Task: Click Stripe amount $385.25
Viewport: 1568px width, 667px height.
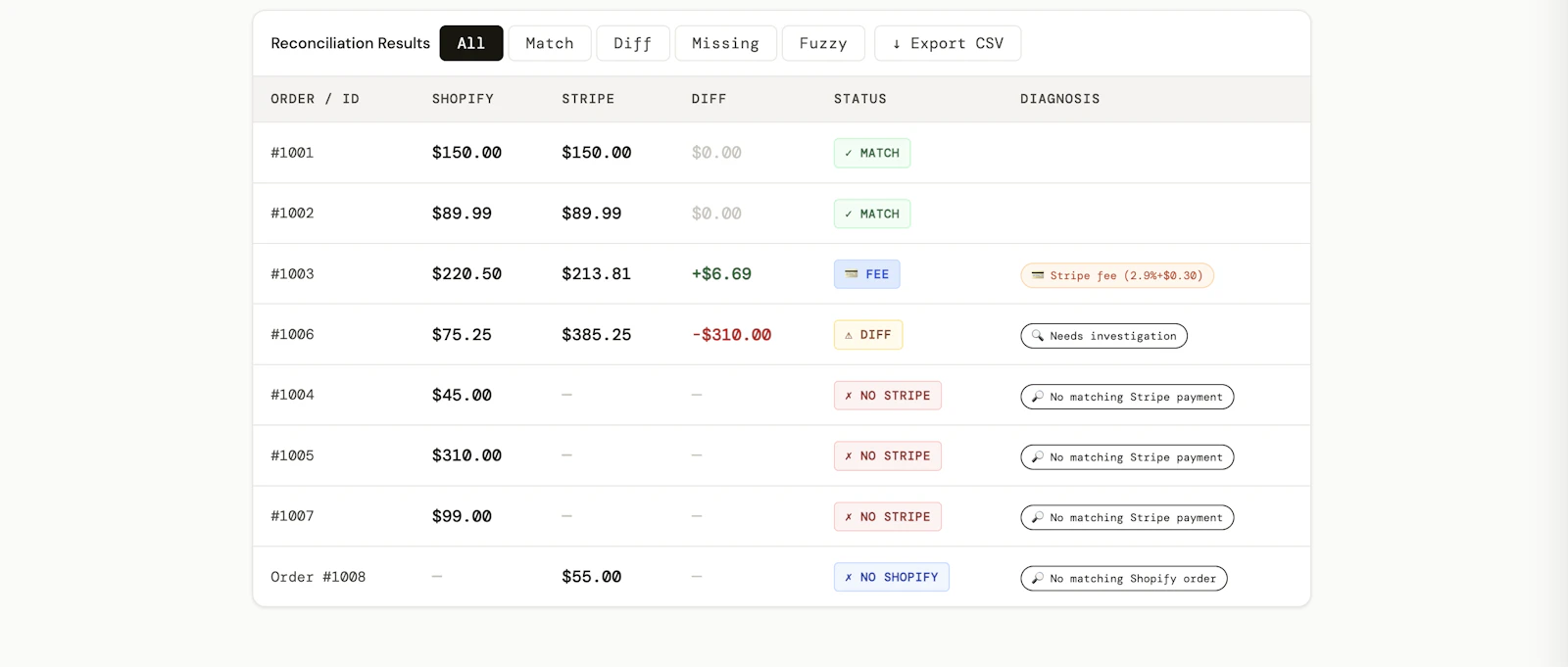Action: click(x=597, y=335)
